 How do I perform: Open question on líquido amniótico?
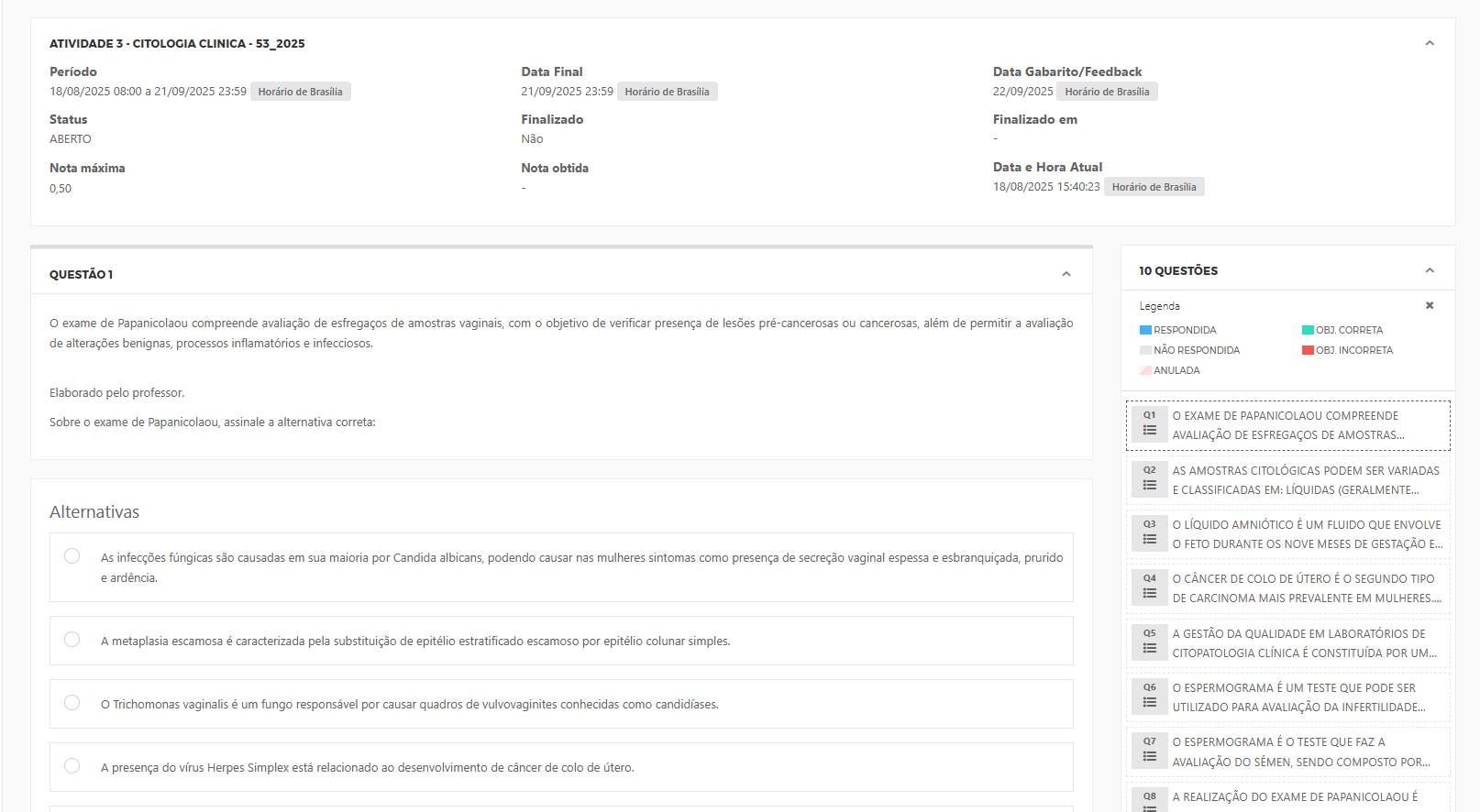pyautogui.click(x=1305, y=534)
